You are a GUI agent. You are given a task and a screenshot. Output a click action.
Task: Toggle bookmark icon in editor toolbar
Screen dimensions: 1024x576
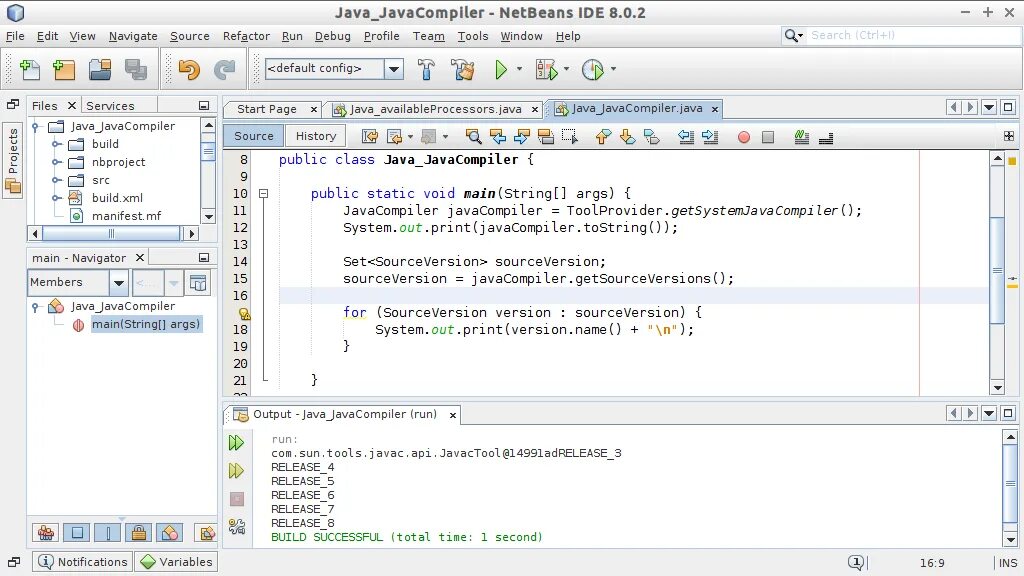click(651, 136)
